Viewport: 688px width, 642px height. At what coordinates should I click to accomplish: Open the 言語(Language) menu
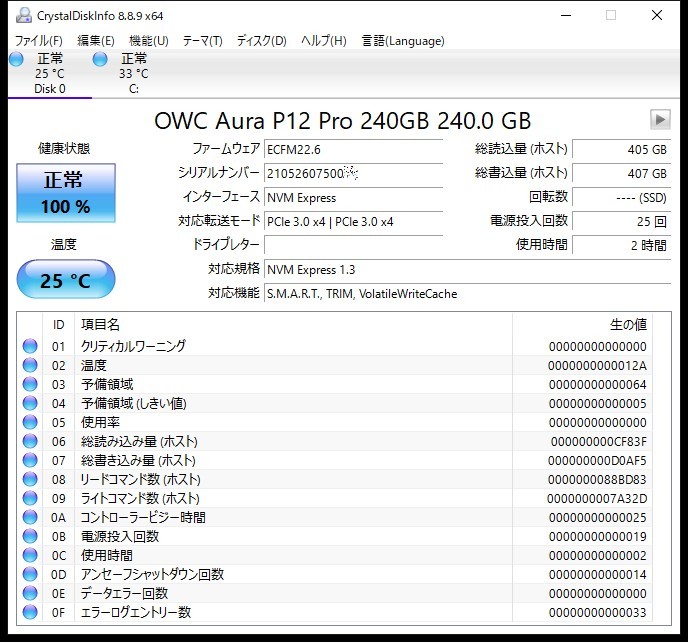click(403, 41)
